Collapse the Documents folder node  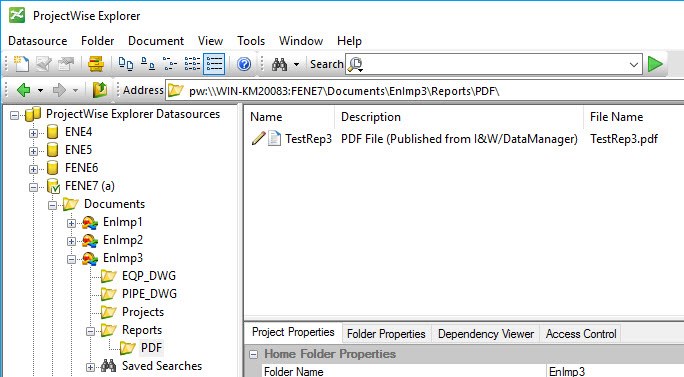pos(52,205)
